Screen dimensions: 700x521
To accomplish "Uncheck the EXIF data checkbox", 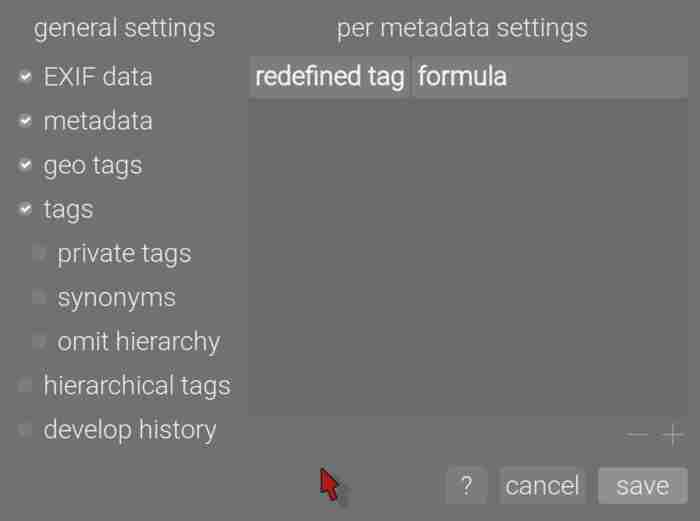I will pos(26,77).
